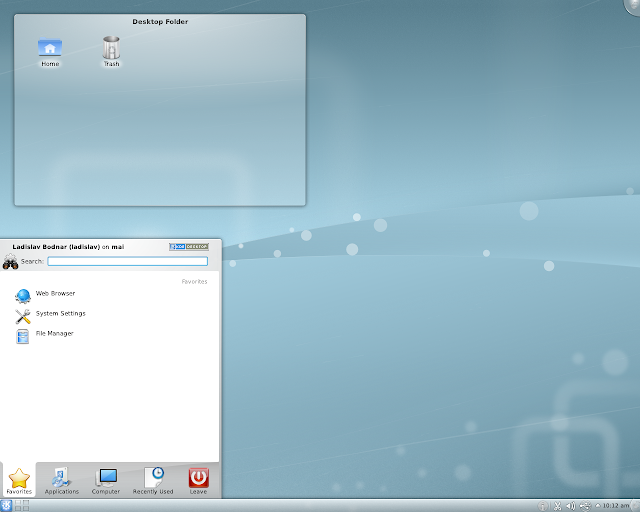The image size is (640, 512).
Task: Click the KDE Desktop badge in menu header
Action: pyautogui.click(x=189, y=247)
